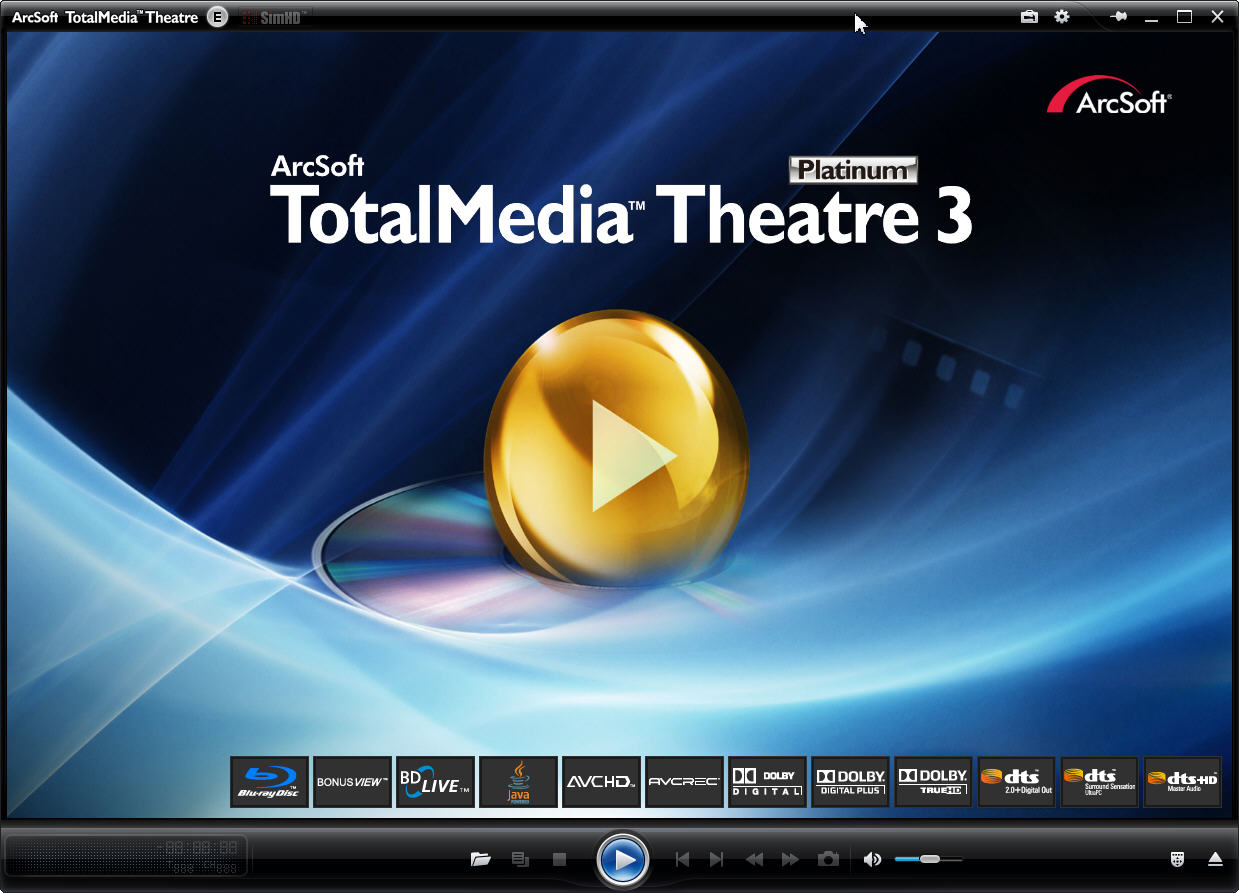
Task: Skip to previous chapter
Action: 682,859
